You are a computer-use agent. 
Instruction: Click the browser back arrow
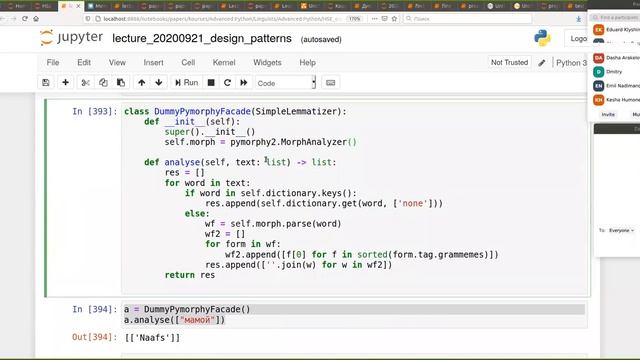pyautogui.click(x=2, y=19)
